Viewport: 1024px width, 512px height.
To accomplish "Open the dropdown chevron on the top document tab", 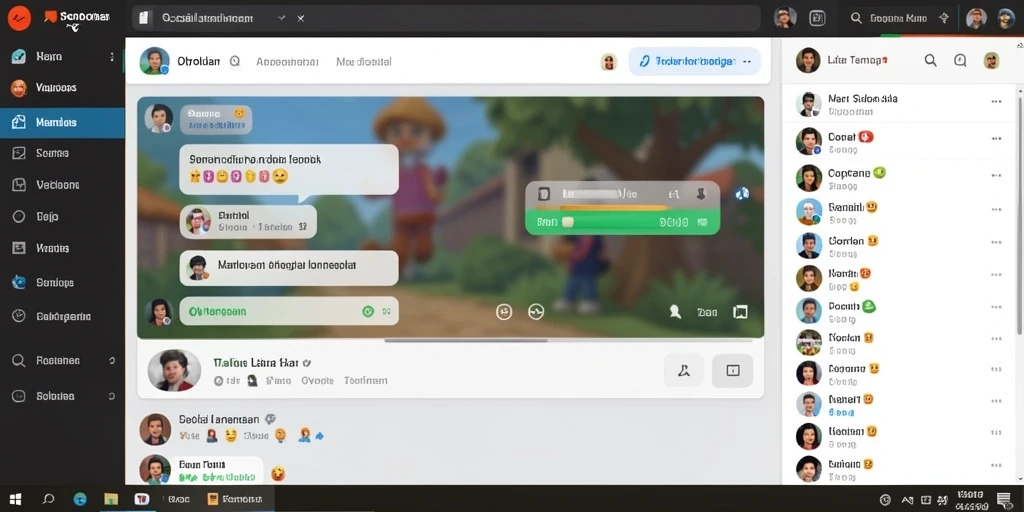I will pos(281,18).
